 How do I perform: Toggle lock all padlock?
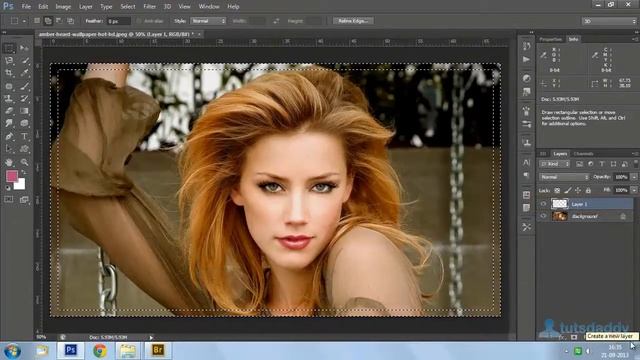[588, 190]
